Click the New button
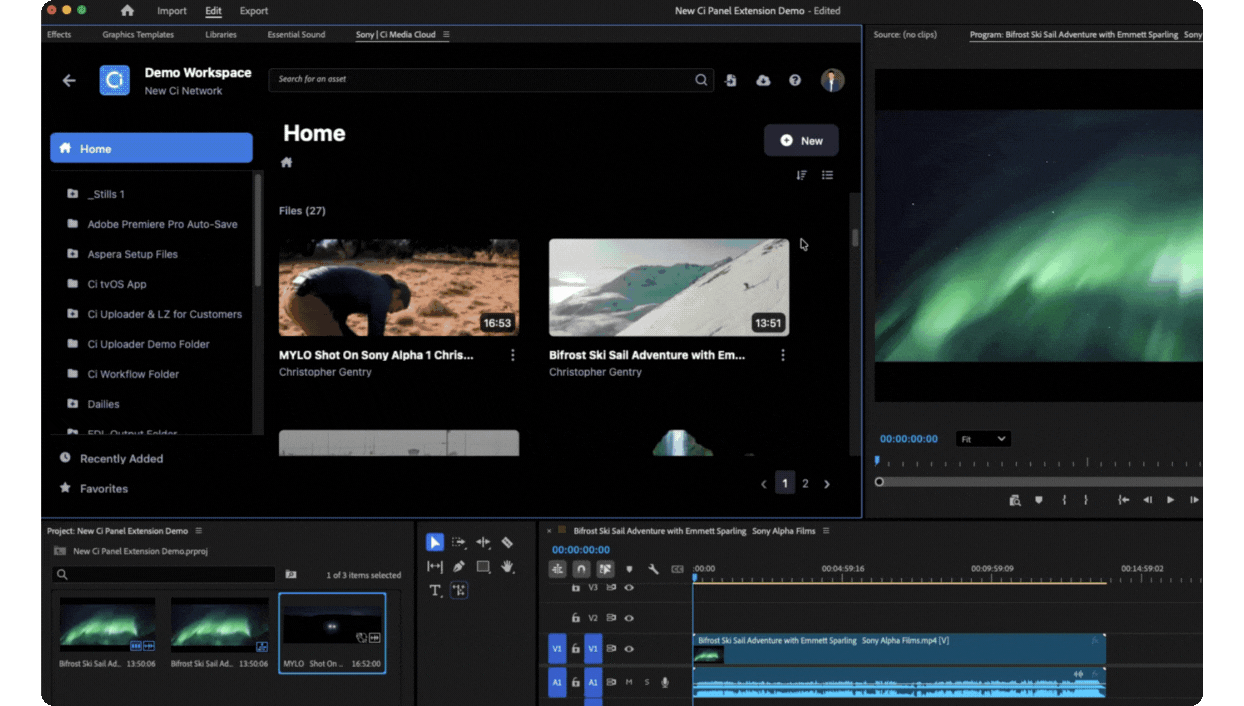 pos(801,141)
